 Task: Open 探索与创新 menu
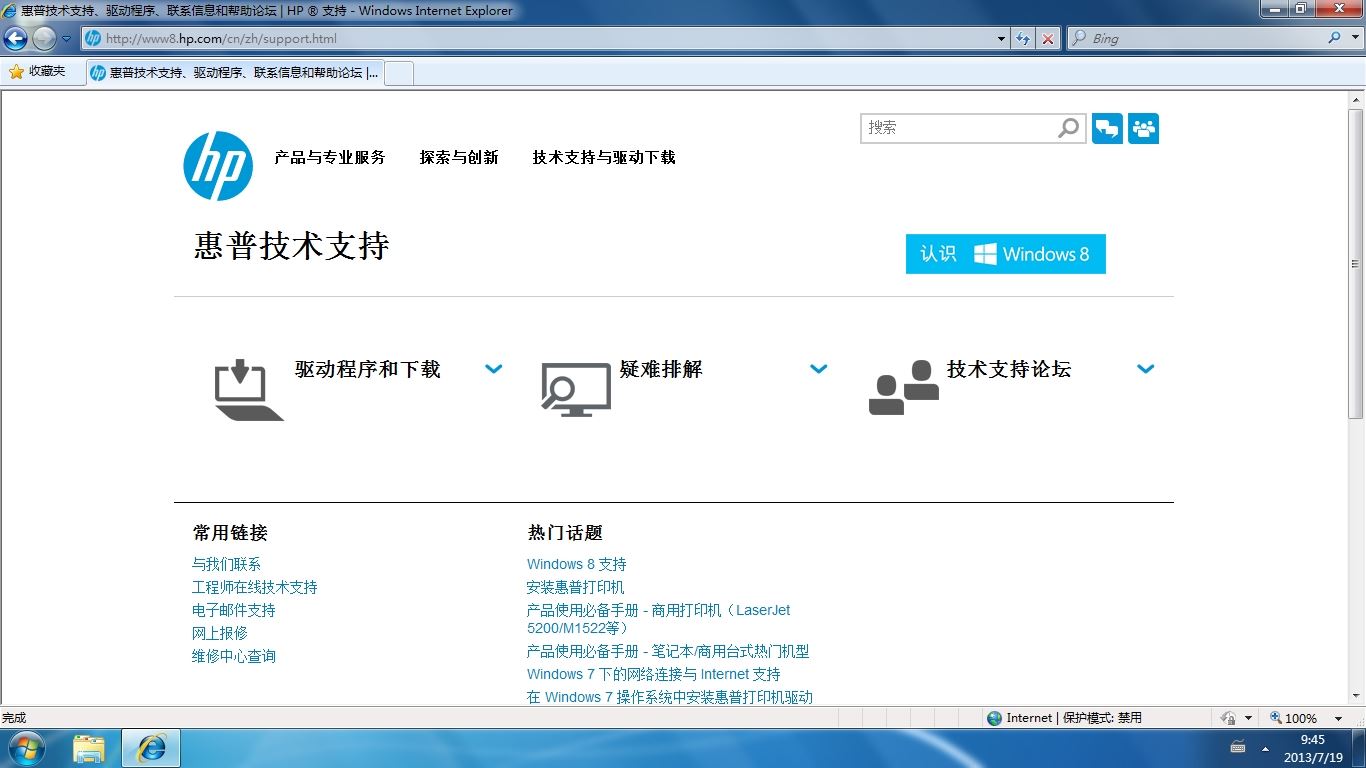(459, 157)
